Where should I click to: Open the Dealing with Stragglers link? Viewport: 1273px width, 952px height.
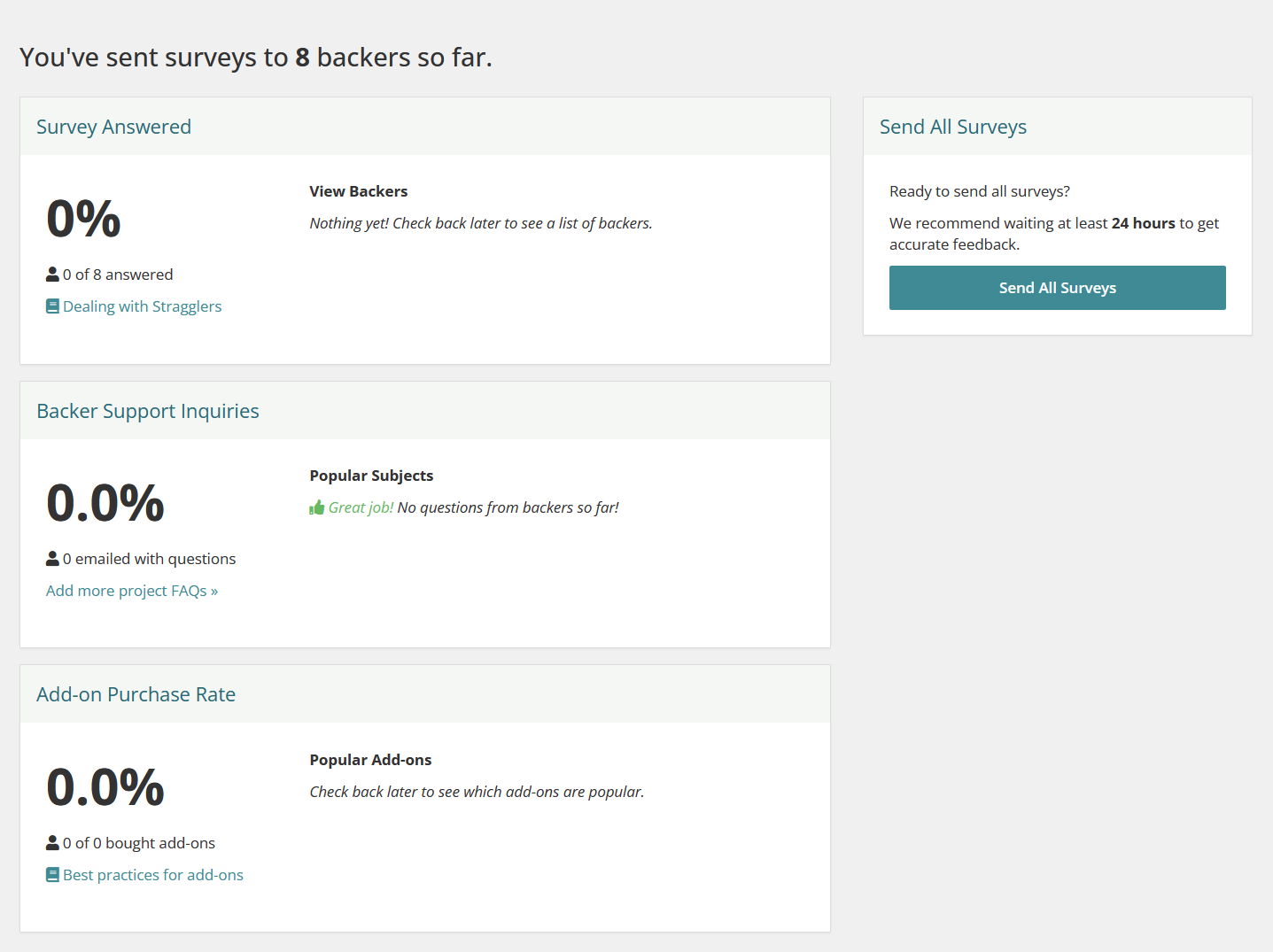coord(142,306)
